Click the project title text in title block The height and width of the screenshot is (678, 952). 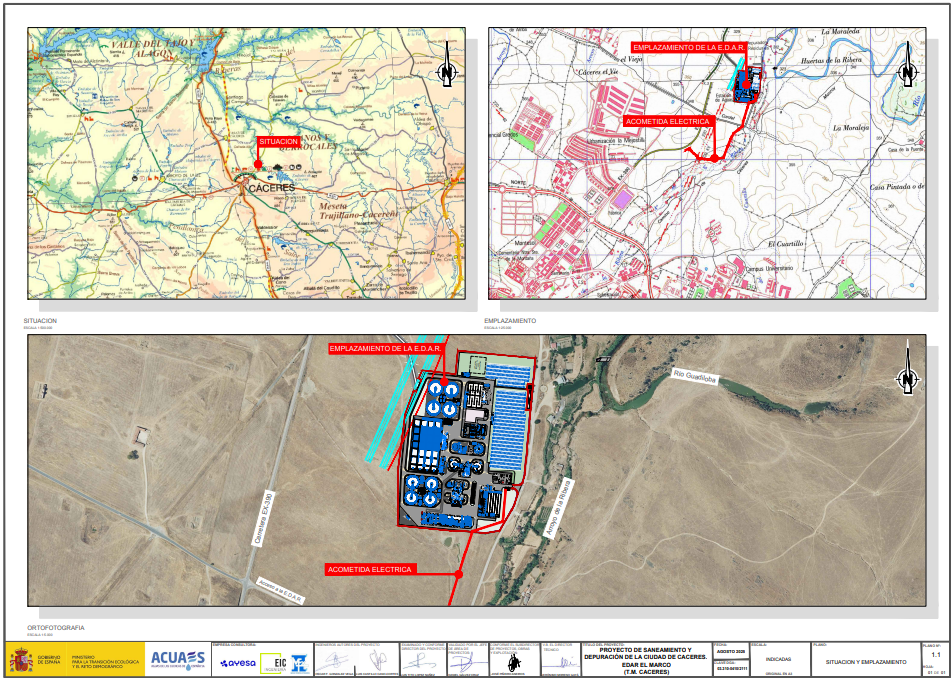pos(645,661)
